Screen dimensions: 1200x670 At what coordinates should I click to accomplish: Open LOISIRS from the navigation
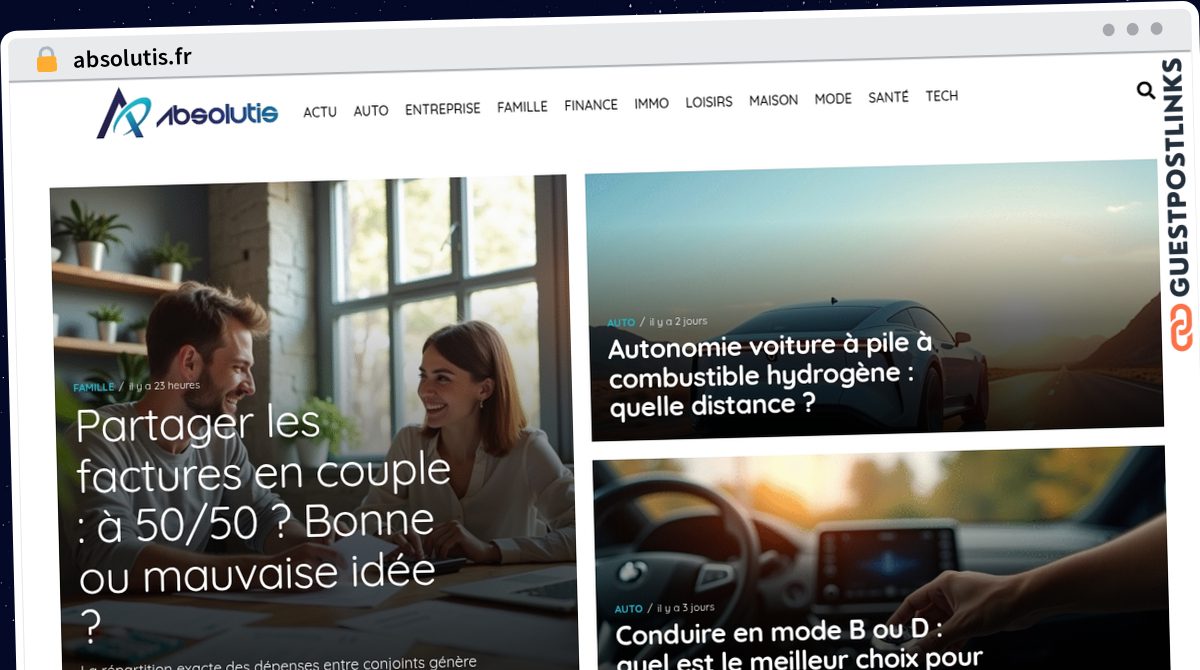pos(709,102)
